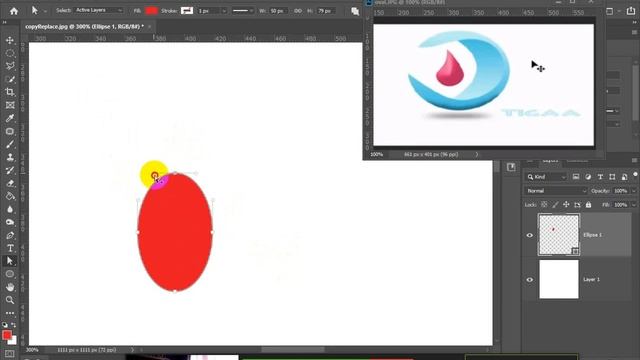
Task: Click the red foreground color swatch
Action: 7,335
